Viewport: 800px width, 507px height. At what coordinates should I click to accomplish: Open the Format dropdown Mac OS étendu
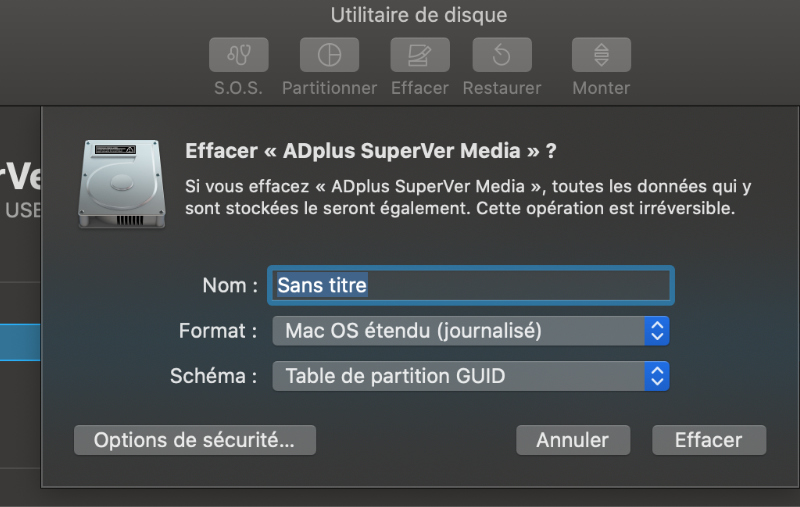tap(470, 331)
